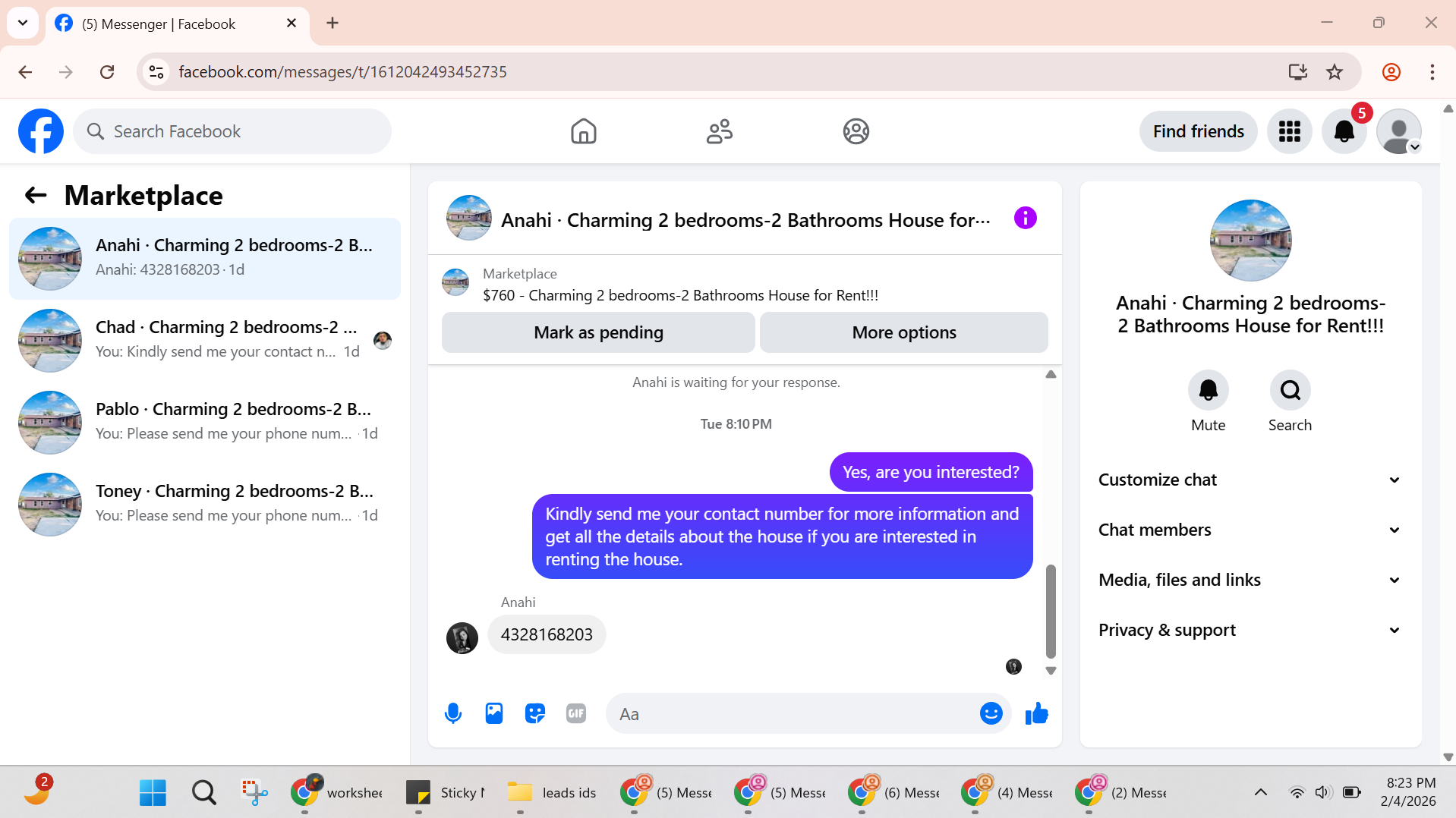Click the $760 Marketplace listing link
The width and height of the screenshot is (1456, 818).
[x=680, y=295]
